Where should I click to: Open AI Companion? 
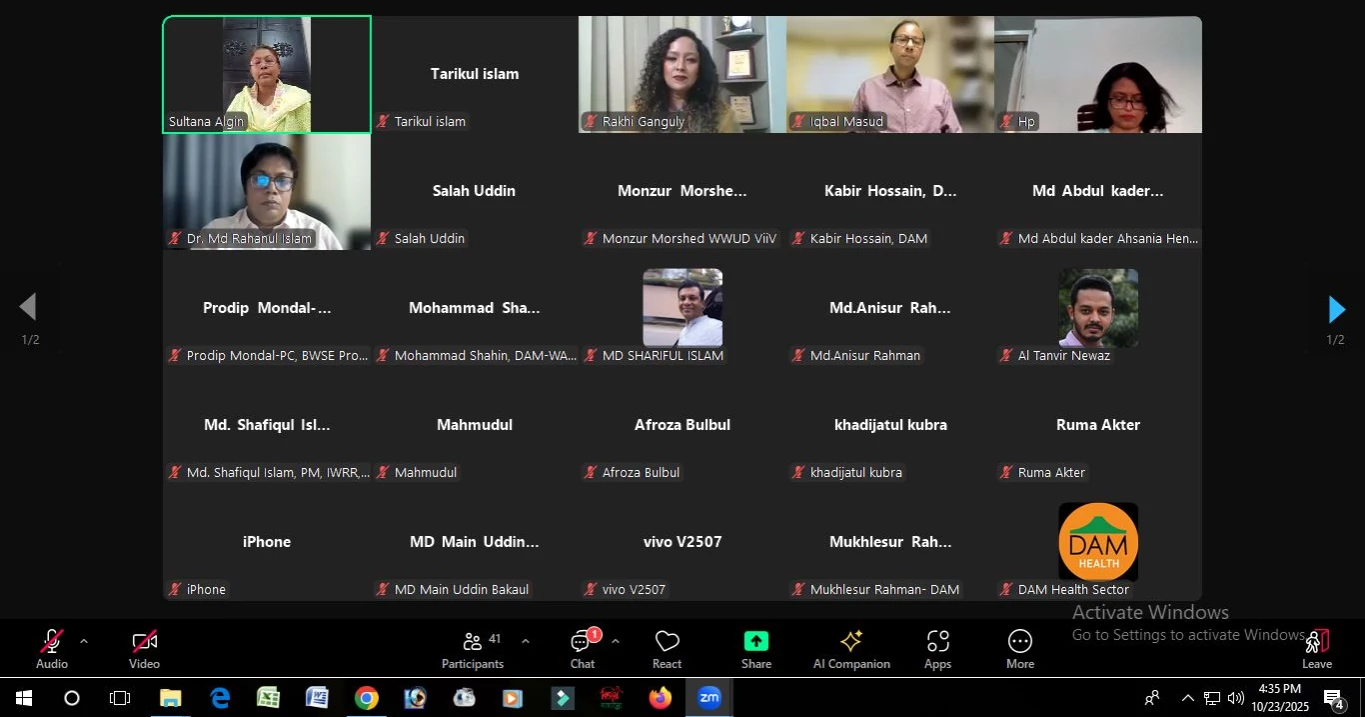(x=851, y=649)
